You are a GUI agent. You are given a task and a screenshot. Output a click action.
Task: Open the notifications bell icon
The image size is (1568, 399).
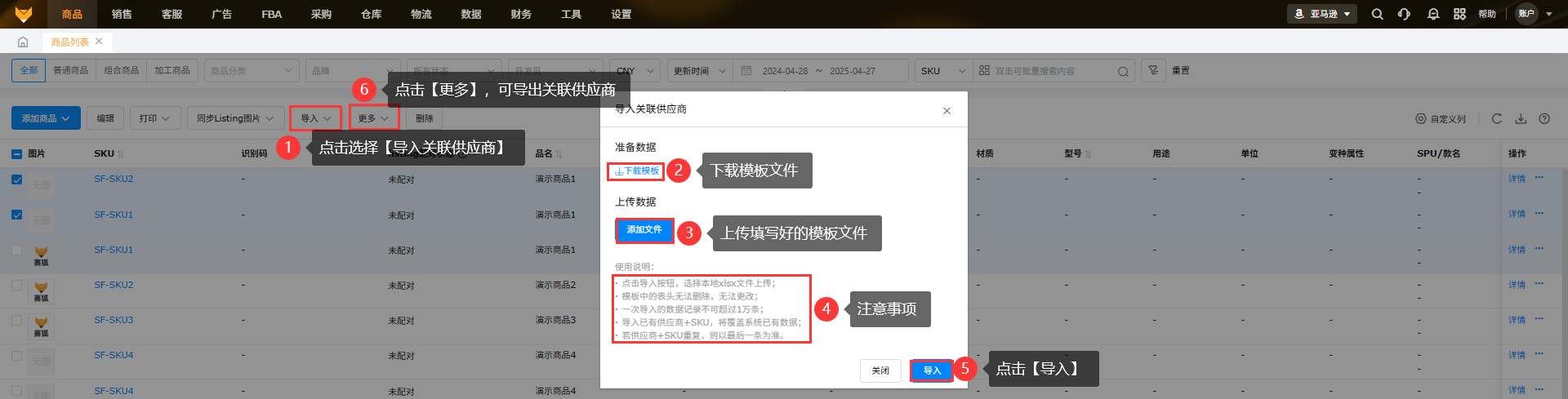tap(1432, 14)
